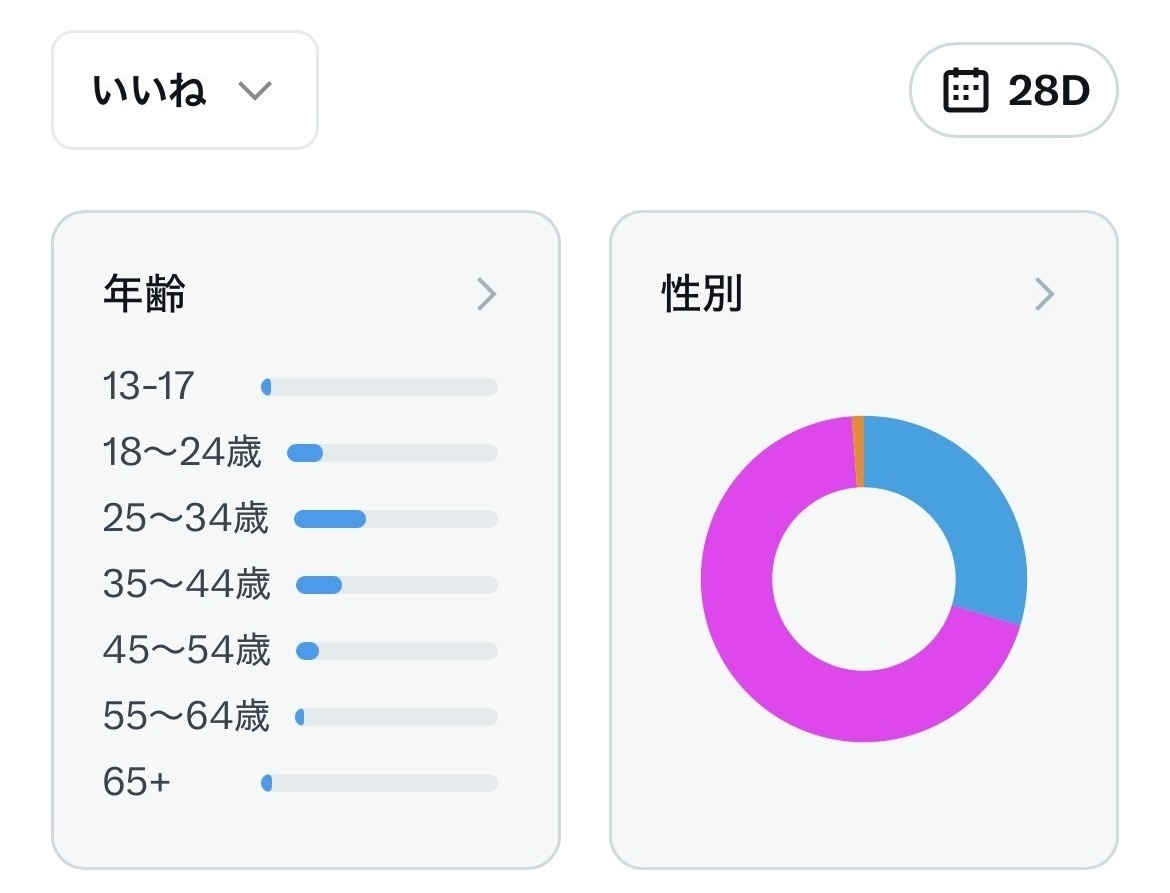Click the small orange segment of the donut

point(858,451)
